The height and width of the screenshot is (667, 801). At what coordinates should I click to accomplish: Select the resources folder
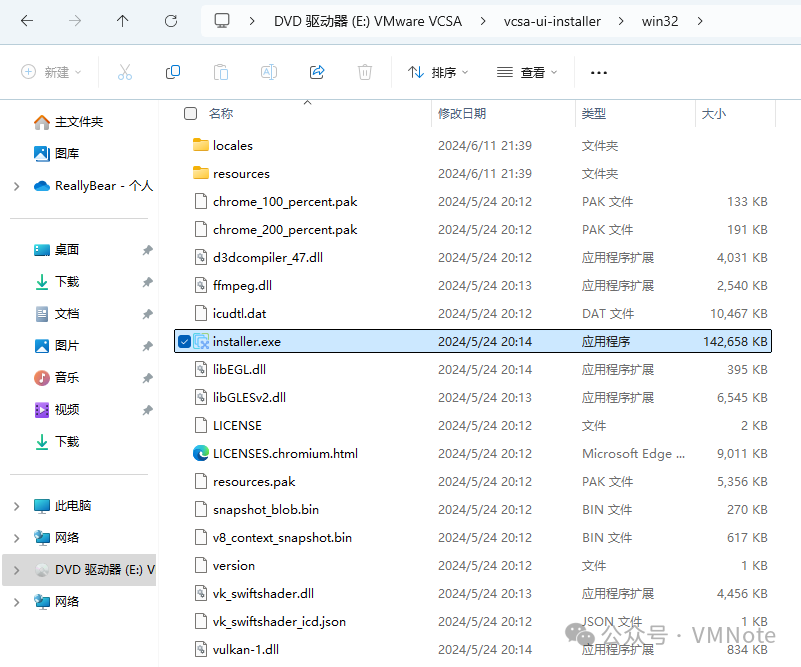pos(241,174)
